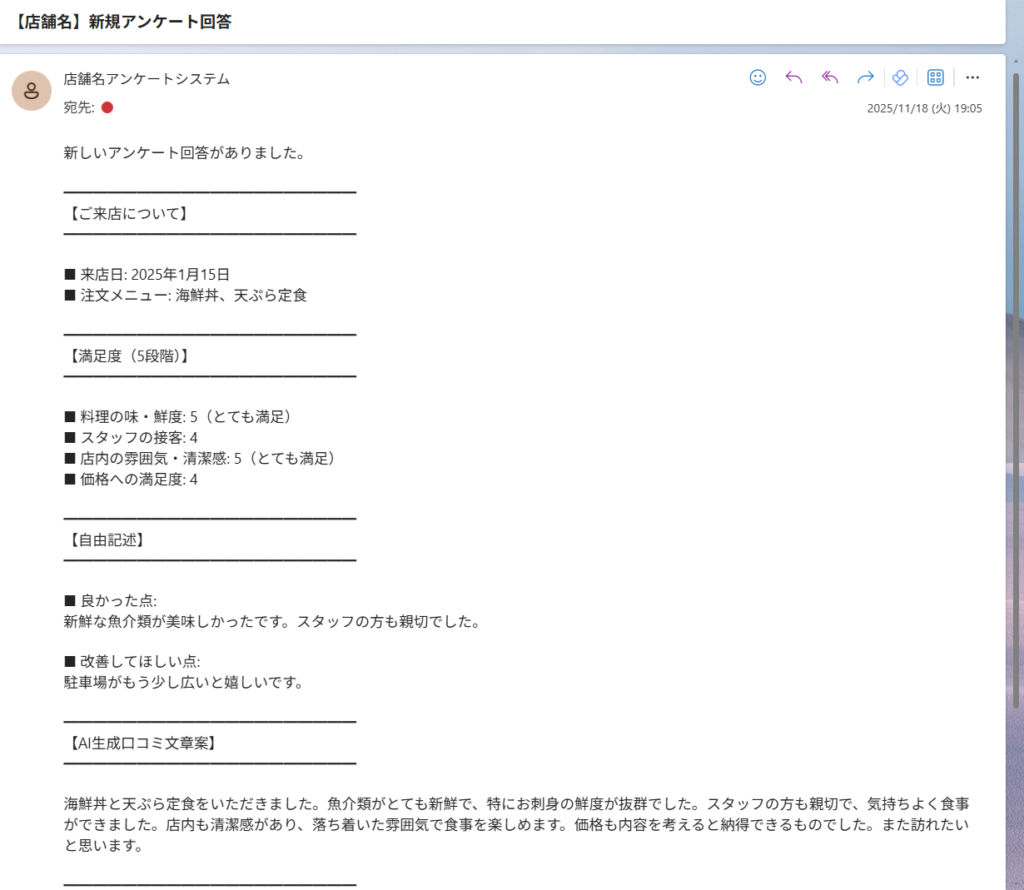Click the received timestamp 2025/11/18 19:05

click(924, 108)
